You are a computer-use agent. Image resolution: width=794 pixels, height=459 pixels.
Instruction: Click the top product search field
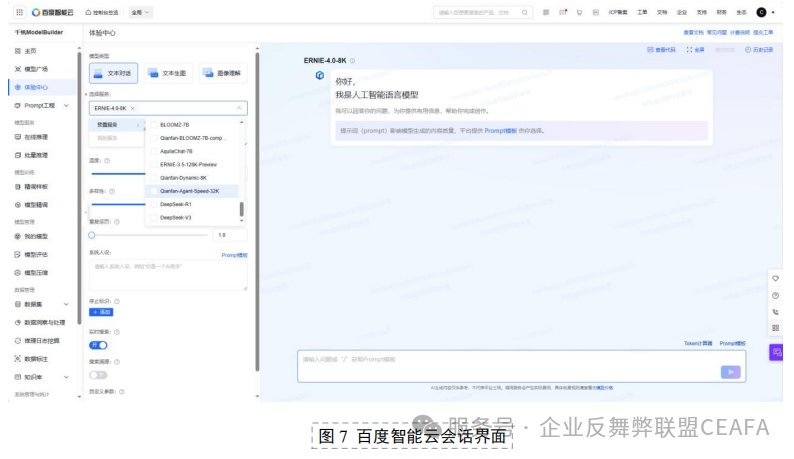483,12
